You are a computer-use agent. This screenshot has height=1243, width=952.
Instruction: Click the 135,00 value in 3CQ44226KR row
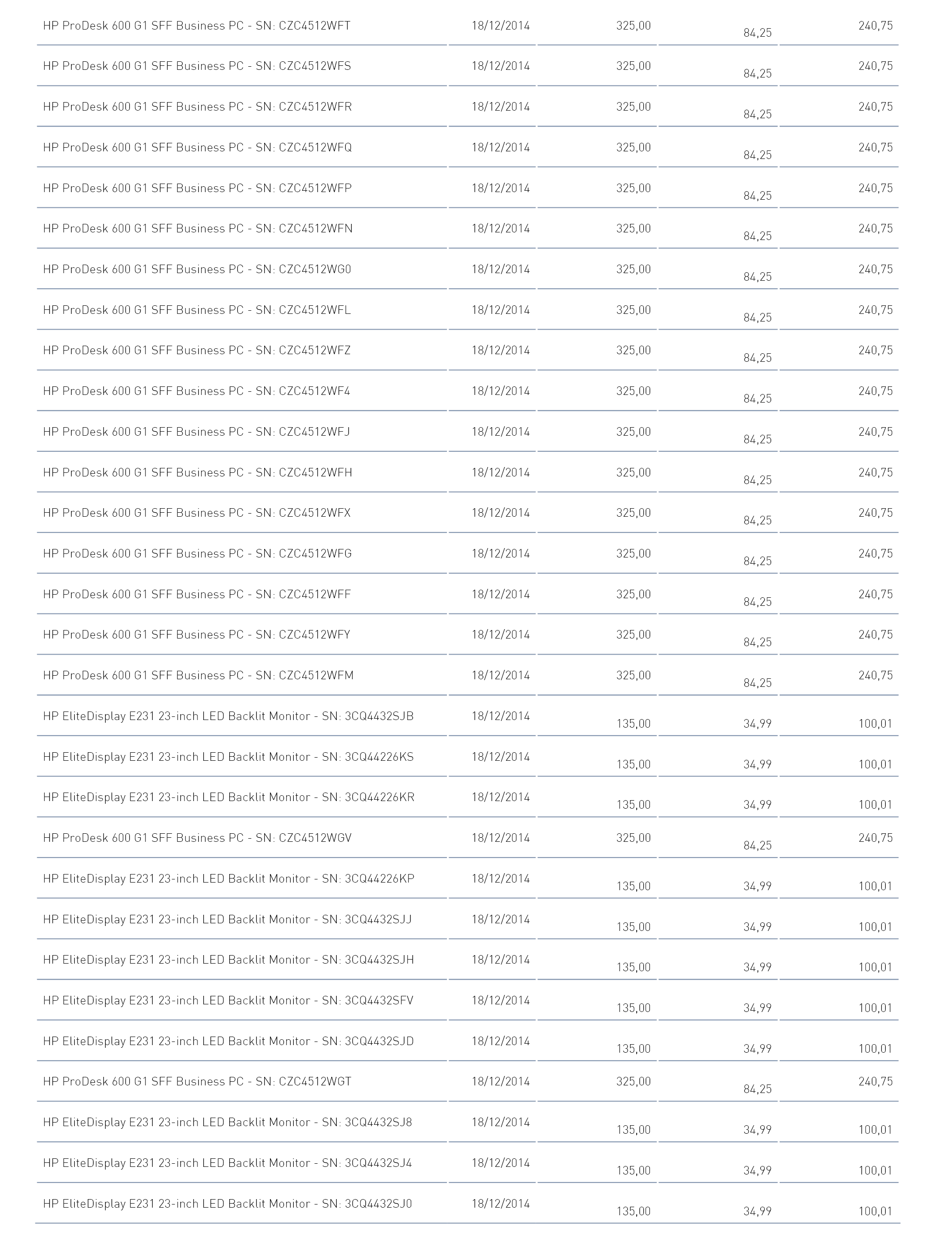point(634,805)
